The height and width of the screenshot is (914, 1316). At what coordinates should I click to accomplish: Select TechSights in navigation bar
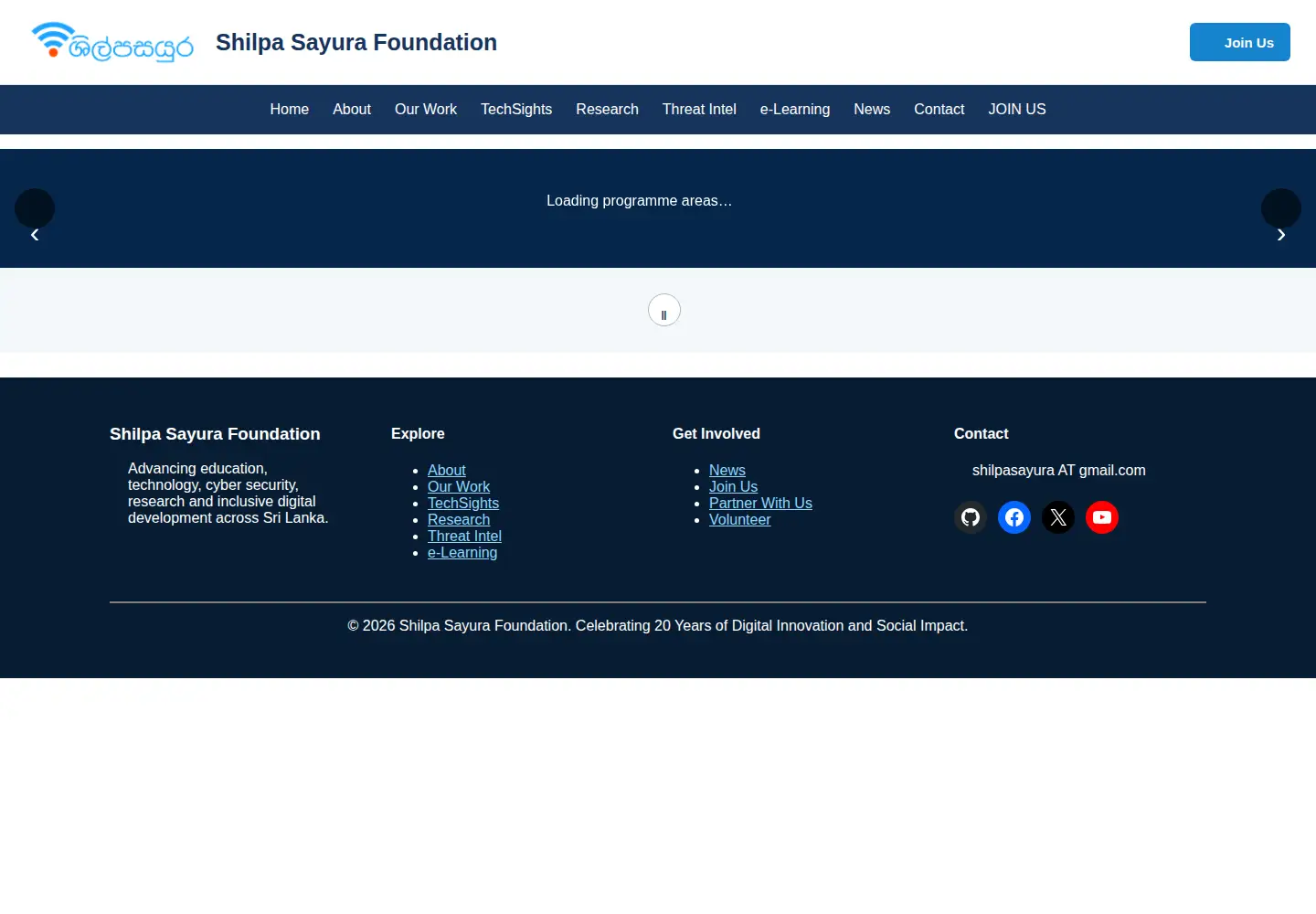coord(516,110)
